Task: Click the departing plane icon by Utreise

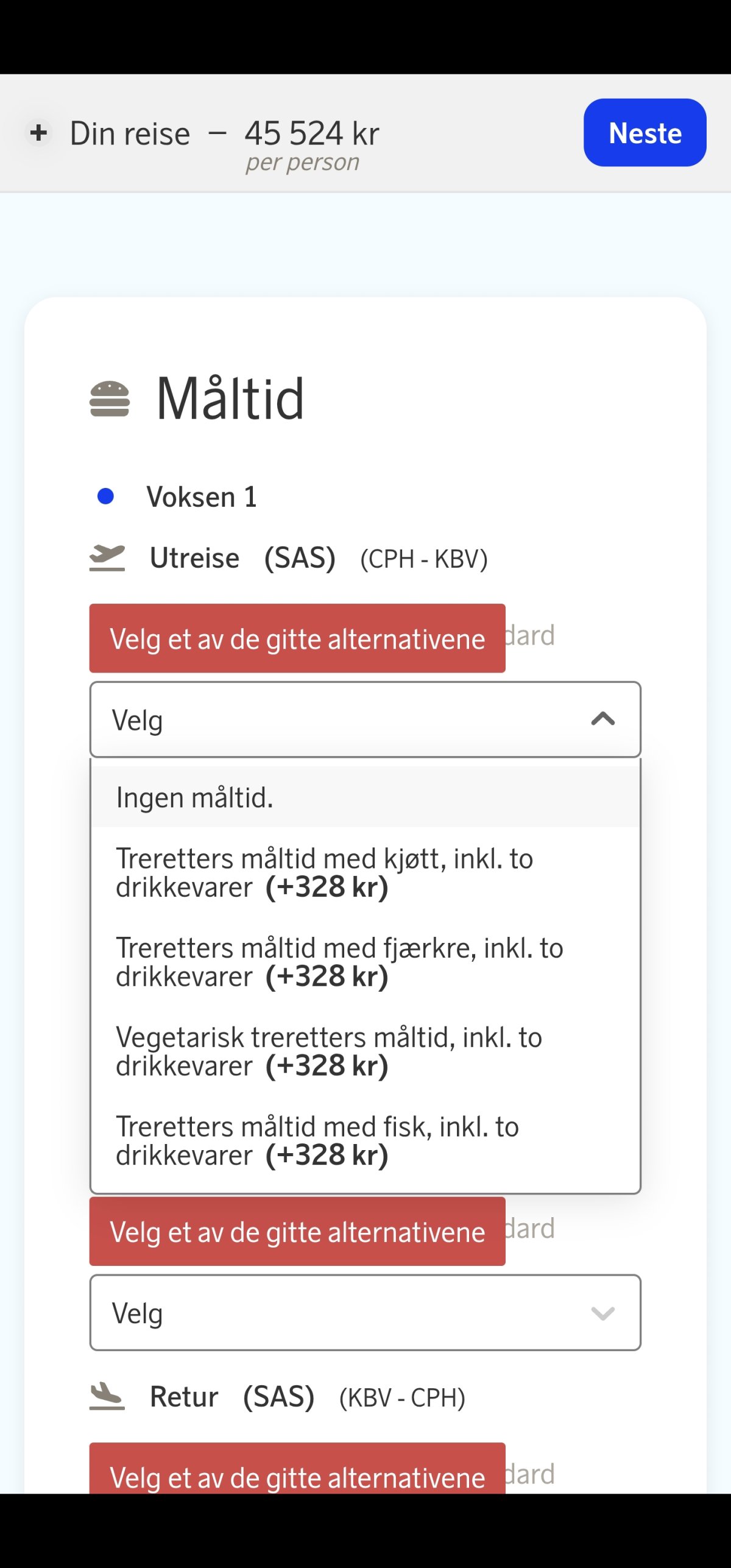Action: coord(107,557)
